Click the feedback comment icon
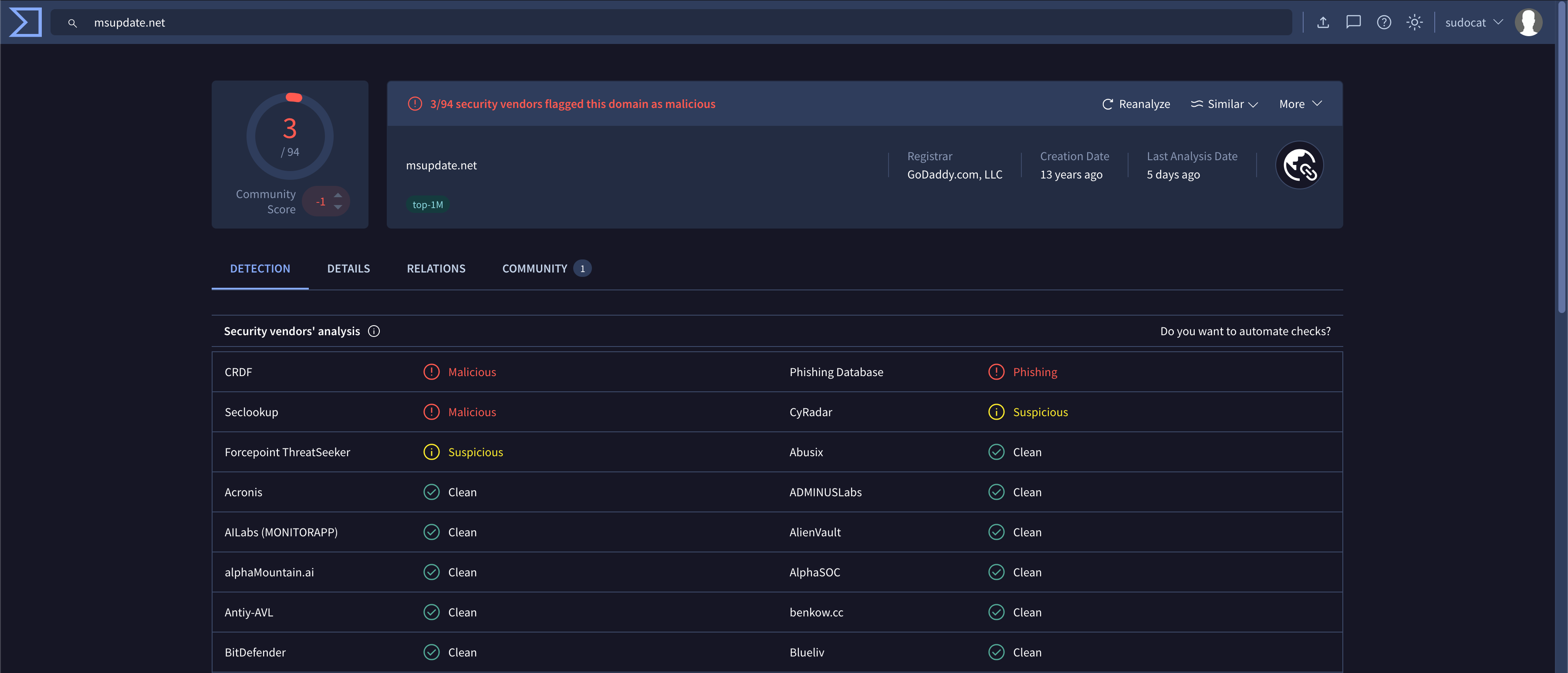Screen dimensions: 1568x673 click(x=1353, y=22)
